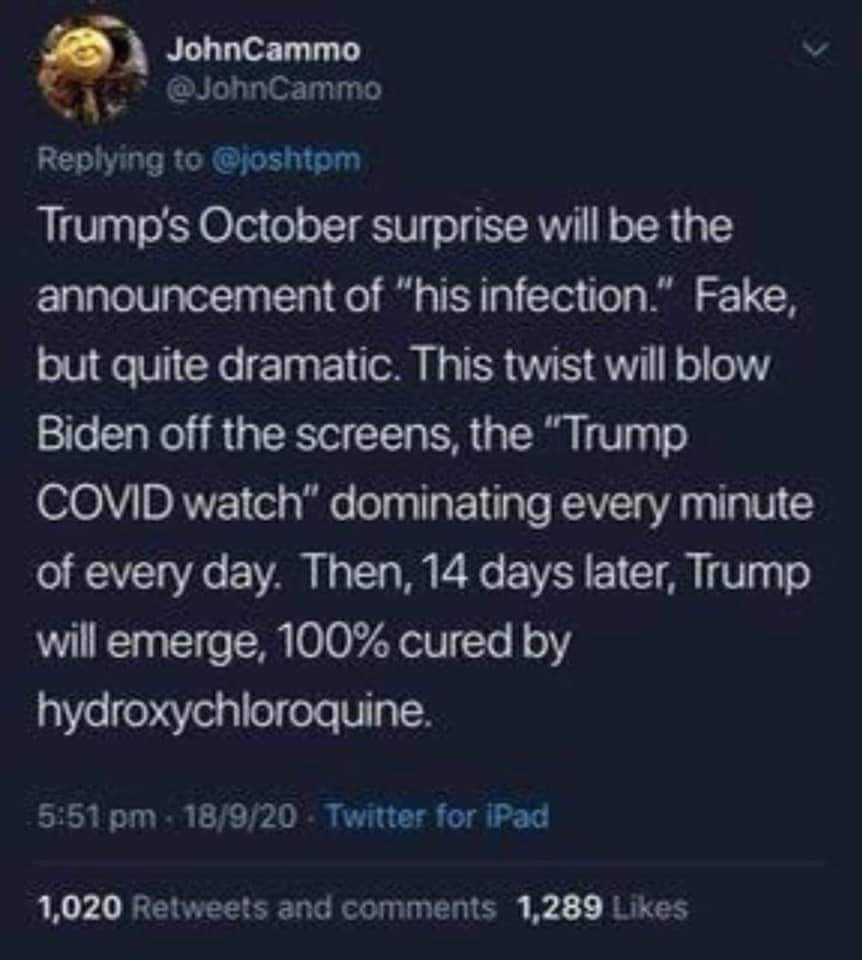Image resolution: width=862 pixels, height=960 pixels.
Task: Click the 18/9/20 date
Action: (x=240, y=817)
